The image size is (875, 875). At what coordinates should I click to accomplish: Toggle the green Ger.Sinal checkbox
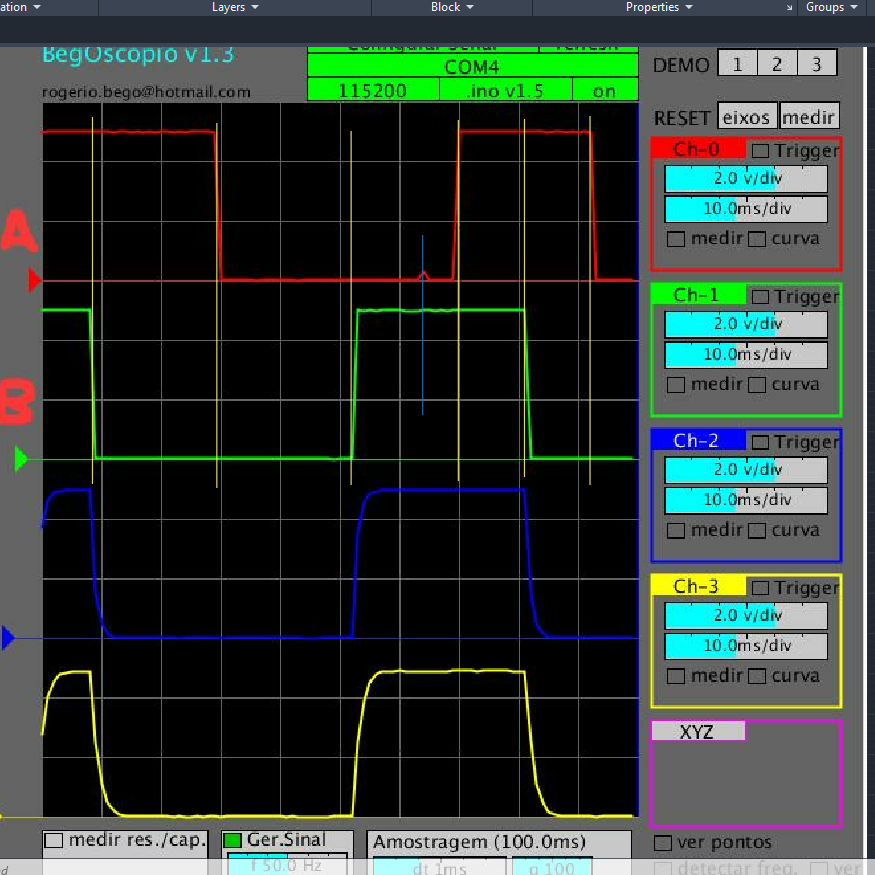coord(232,840)
